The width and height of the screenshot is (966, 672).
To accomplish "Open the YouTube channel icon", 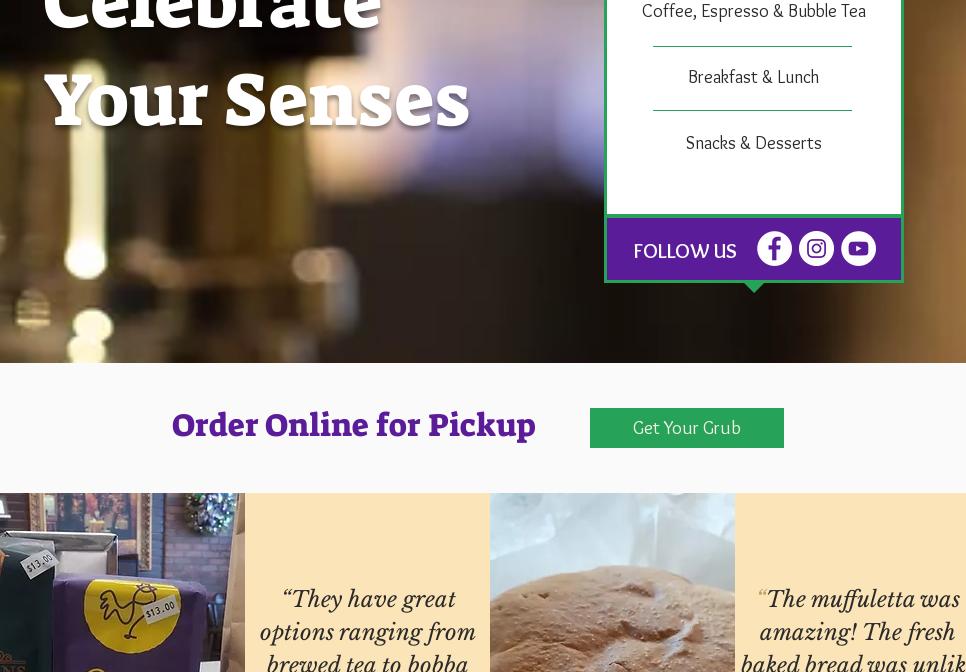I will coord(858,249).
